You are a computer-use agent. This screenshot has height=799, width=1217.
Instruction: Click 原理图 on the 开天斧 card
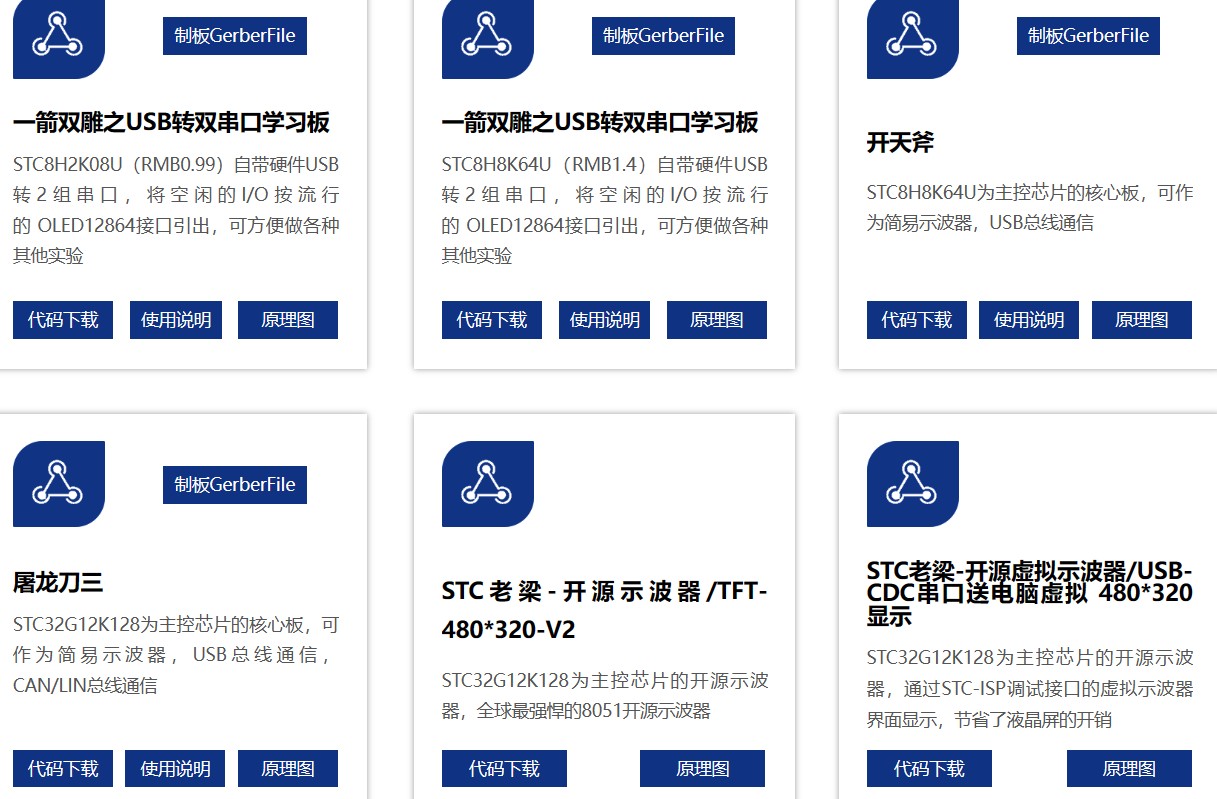1142,320
